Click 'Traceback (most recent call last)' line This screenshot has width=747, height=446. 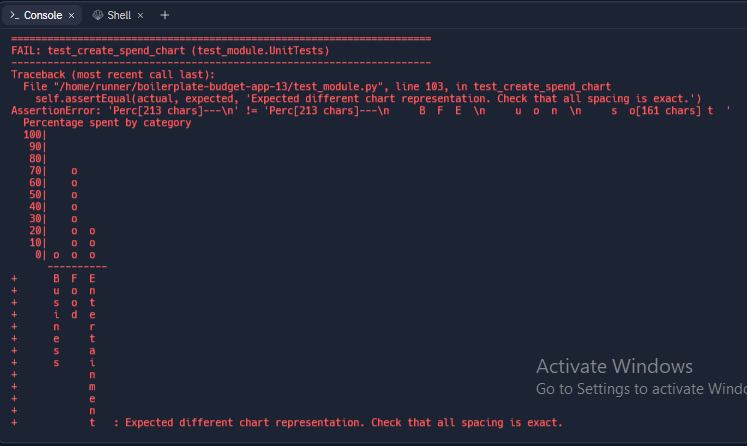[x=112, y=75]
